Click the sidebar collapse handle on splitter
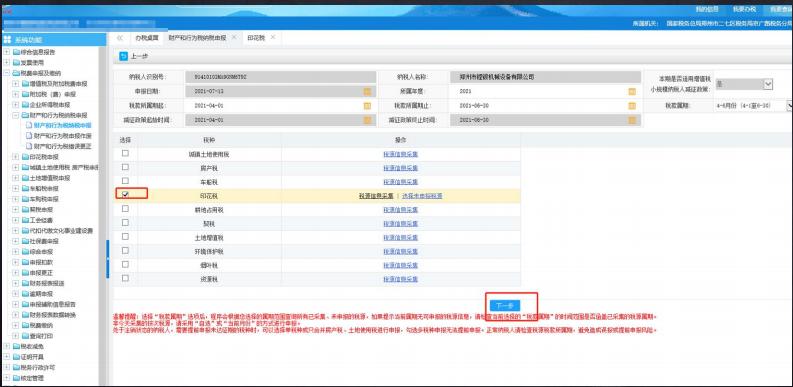This screenshot has height=387, width=793. pyautogui.click(x=107, y=259)
